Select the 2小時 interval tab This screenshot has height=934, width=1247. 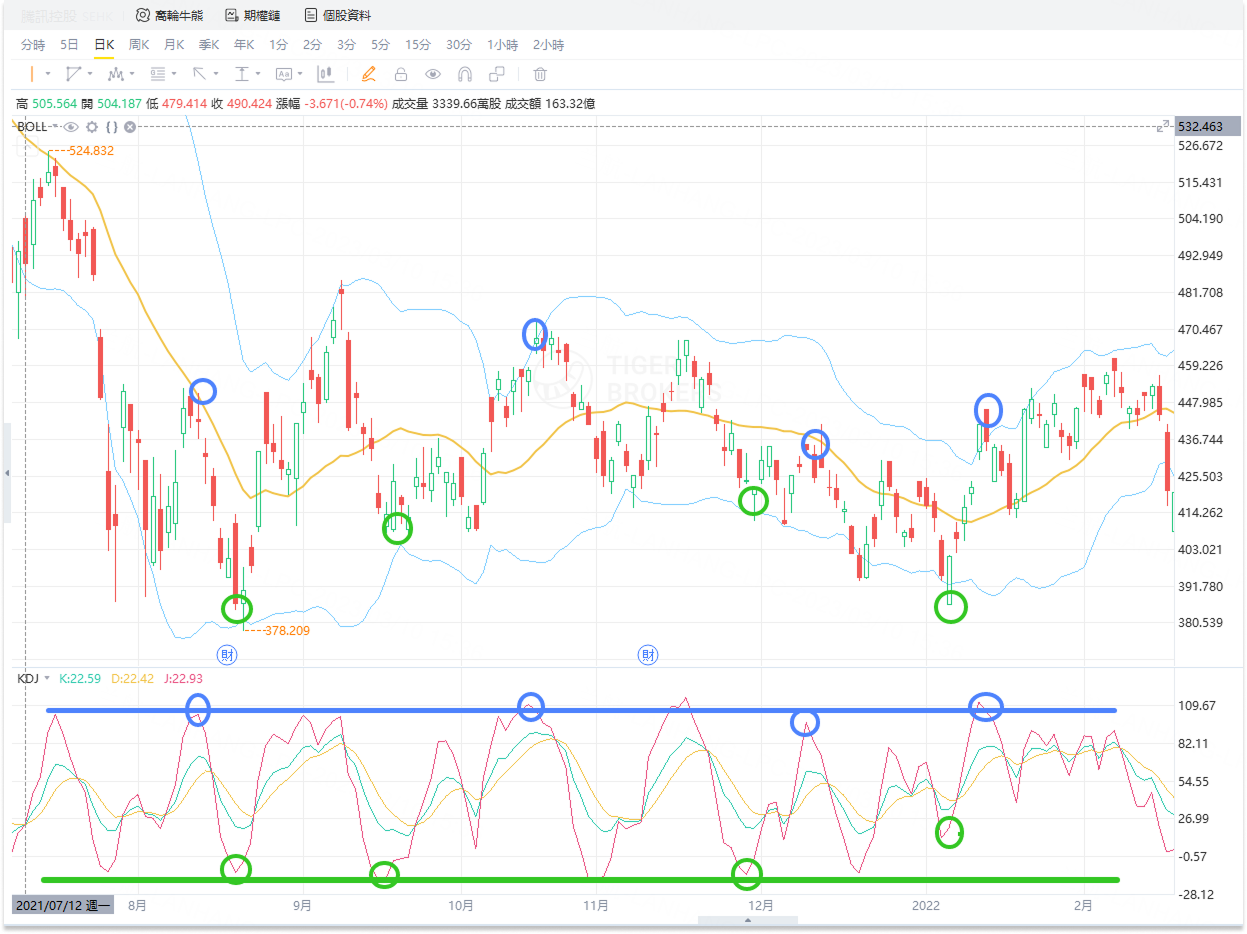click(548, 45)
